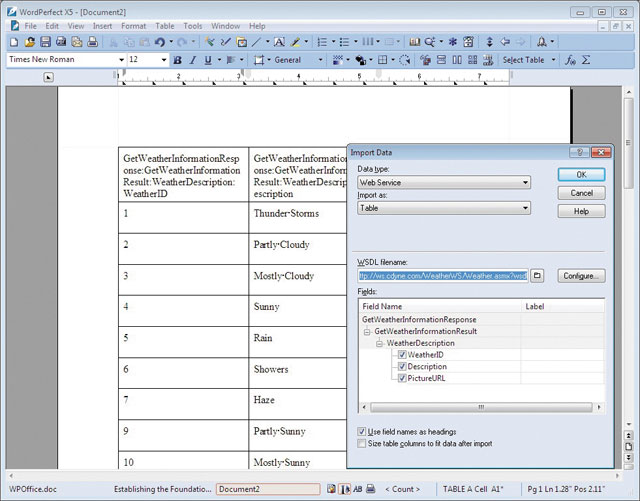Viewport: 640px width, 501px height.
Task: Open a file with the folder icon
Action: 29,42
